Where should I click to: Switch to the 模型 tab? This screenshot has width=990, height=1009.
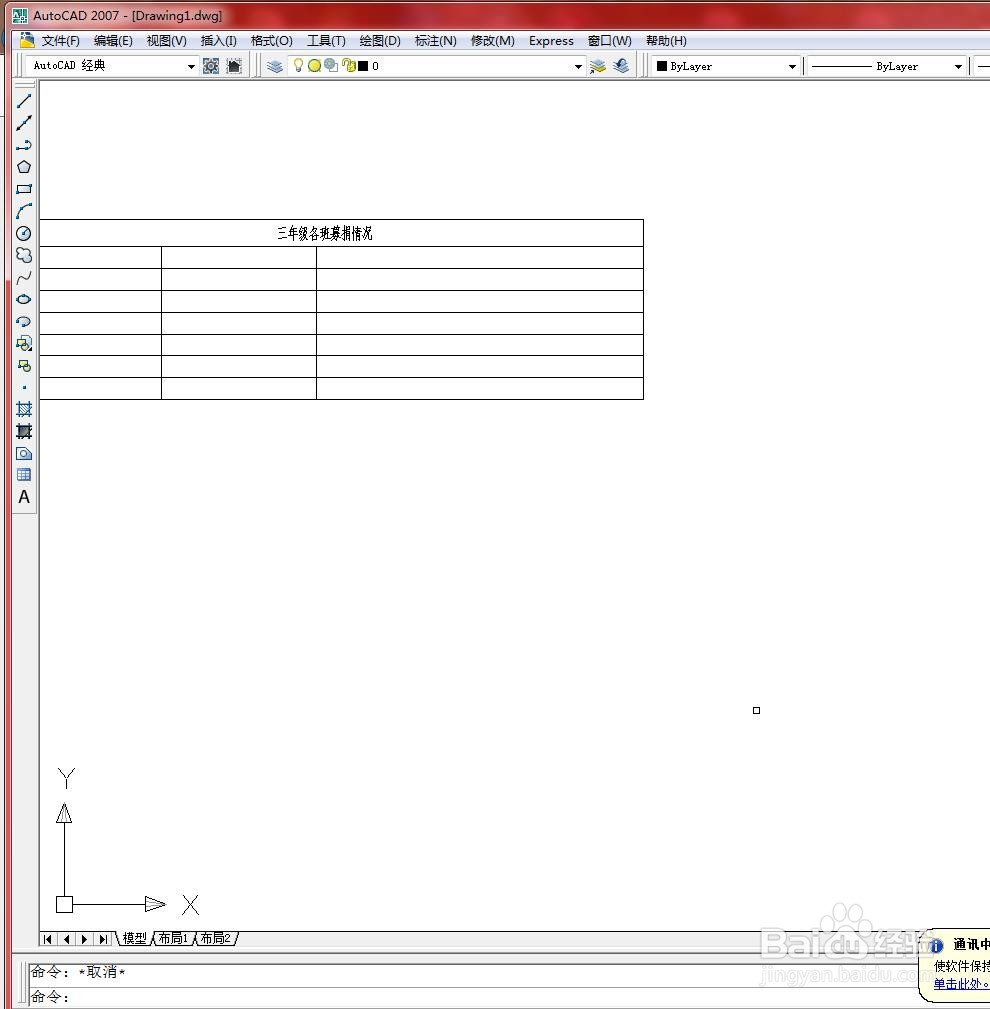pos(135,938)
